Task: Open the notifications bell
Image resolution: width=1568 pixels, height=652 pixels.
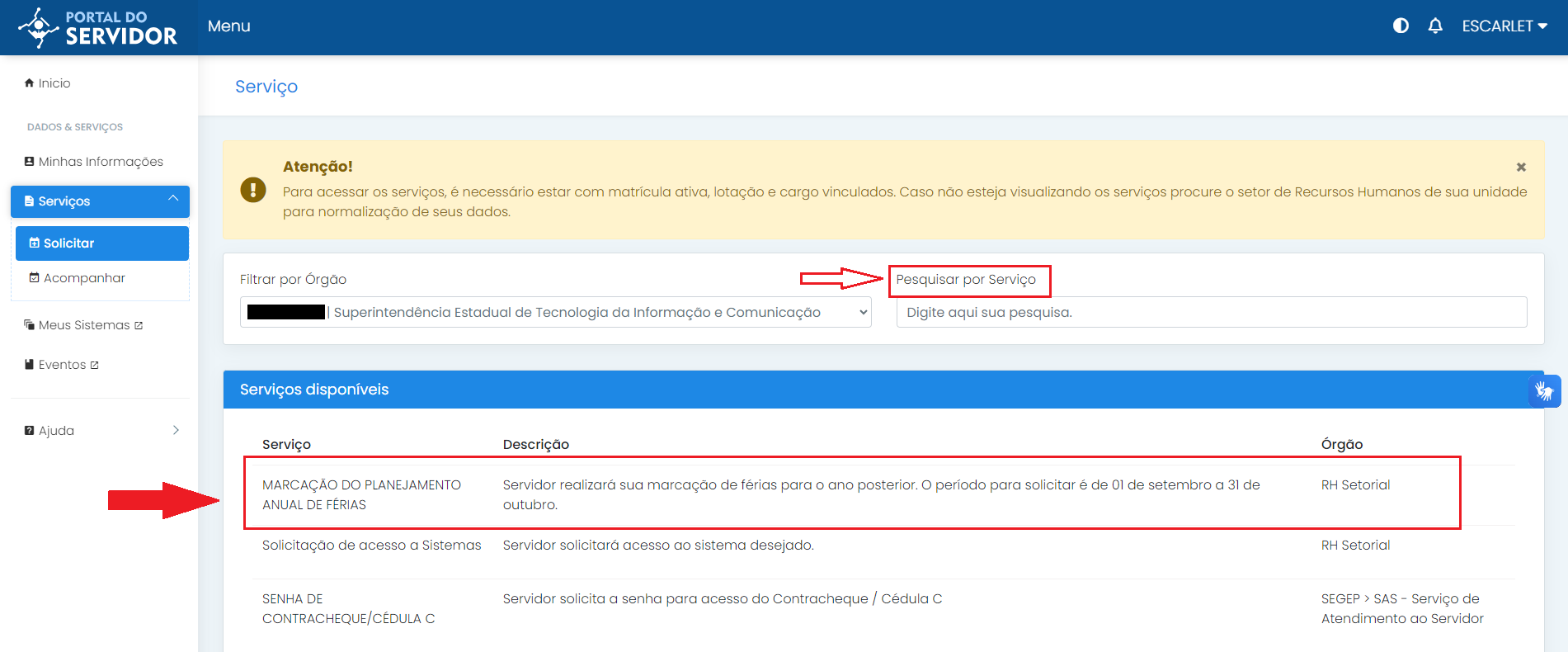Action: tap(1435, 26)
